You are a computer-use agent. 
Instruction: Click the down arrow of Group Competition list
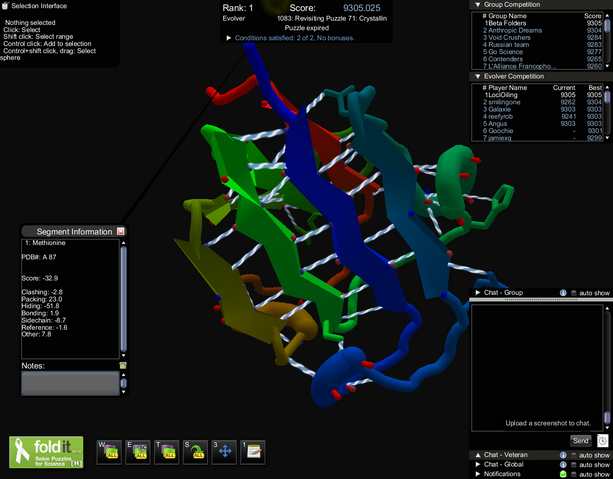pos(607,66)
